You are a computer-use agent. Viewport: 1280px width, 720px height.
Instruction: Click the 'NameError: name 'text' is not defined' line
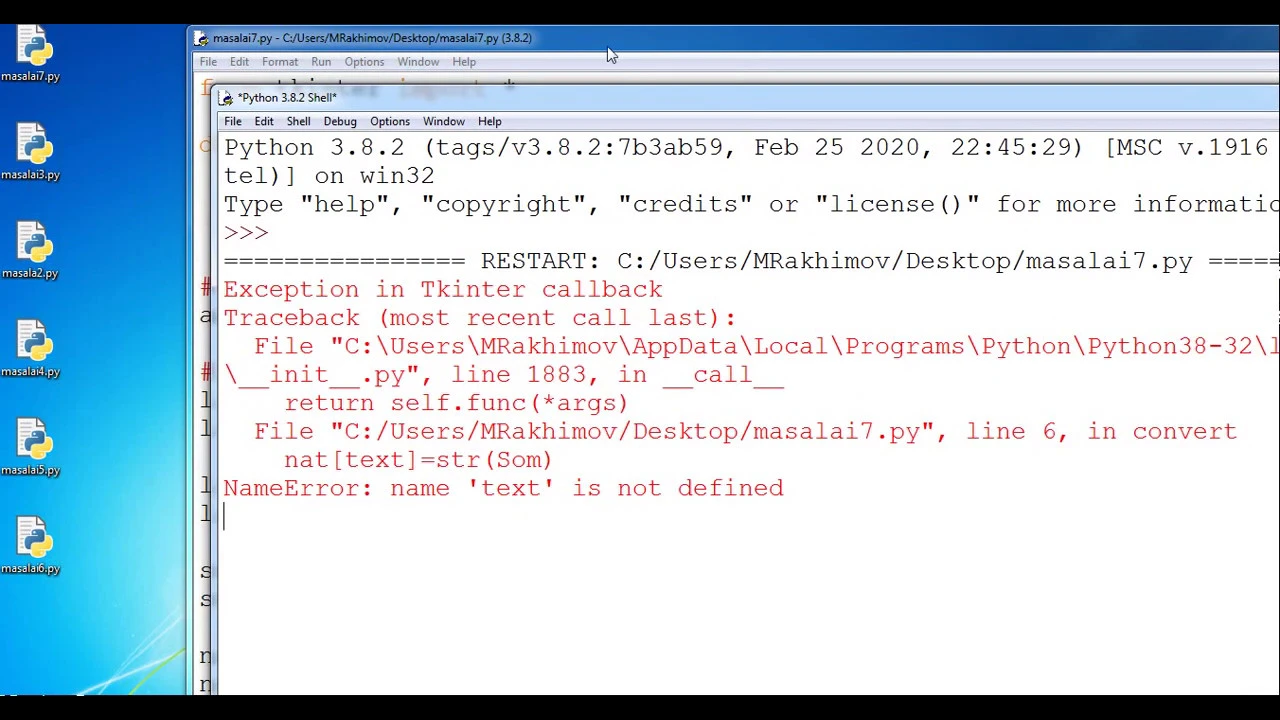click(503, 488)
